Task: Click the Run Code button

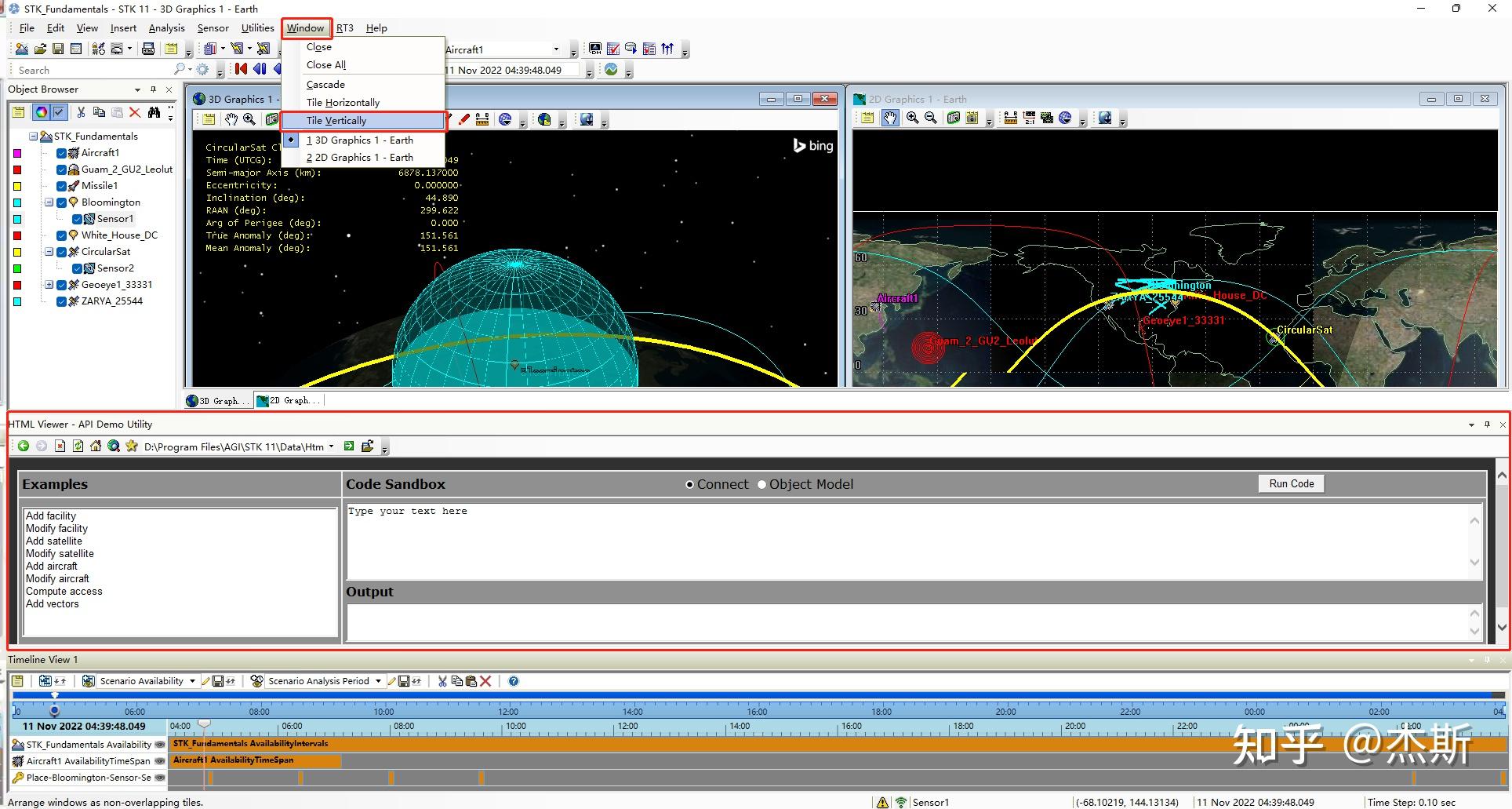Action: [x=1291, y=483]
